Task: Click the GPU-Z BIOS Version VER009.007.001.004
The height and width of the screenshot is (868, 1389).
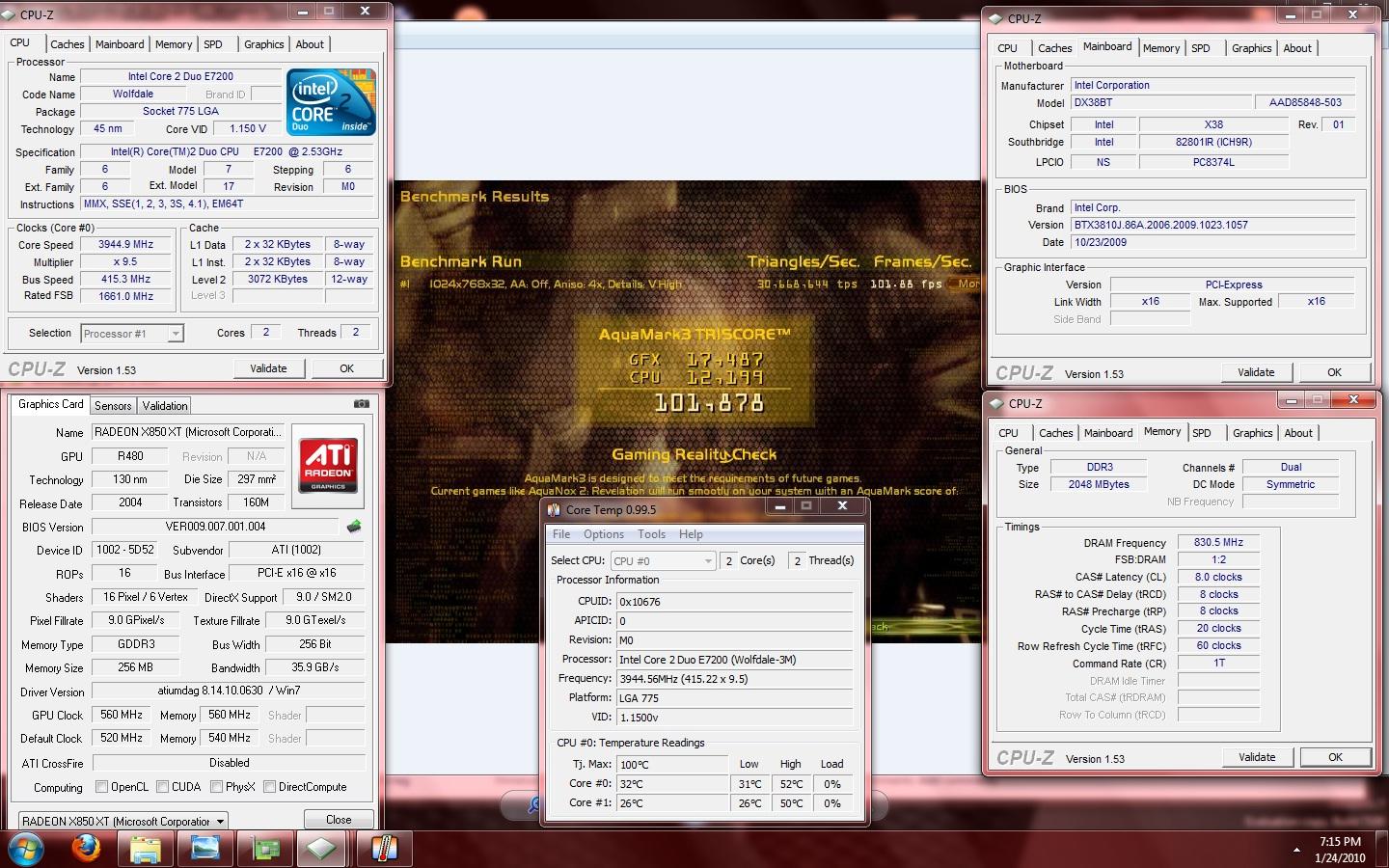Action: 215,527
